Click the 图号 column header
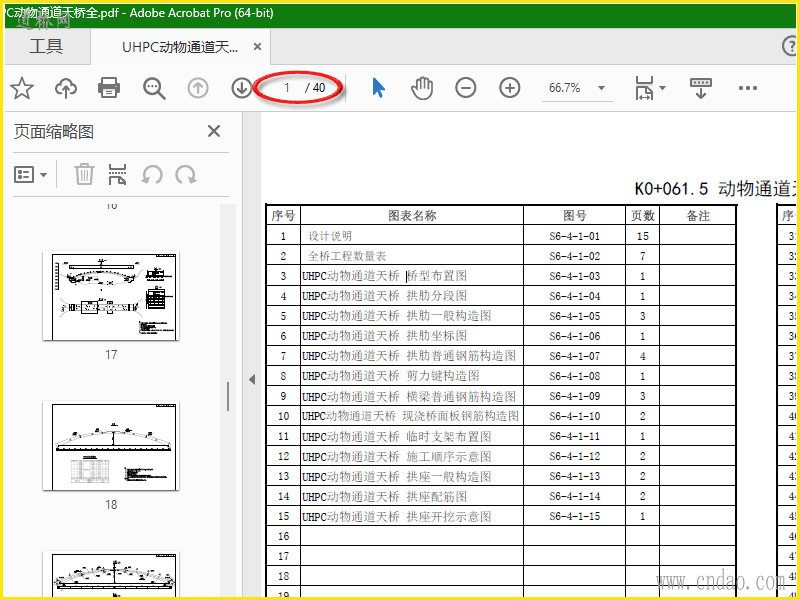This screenshot has width=800, height=600. point(574,215)
